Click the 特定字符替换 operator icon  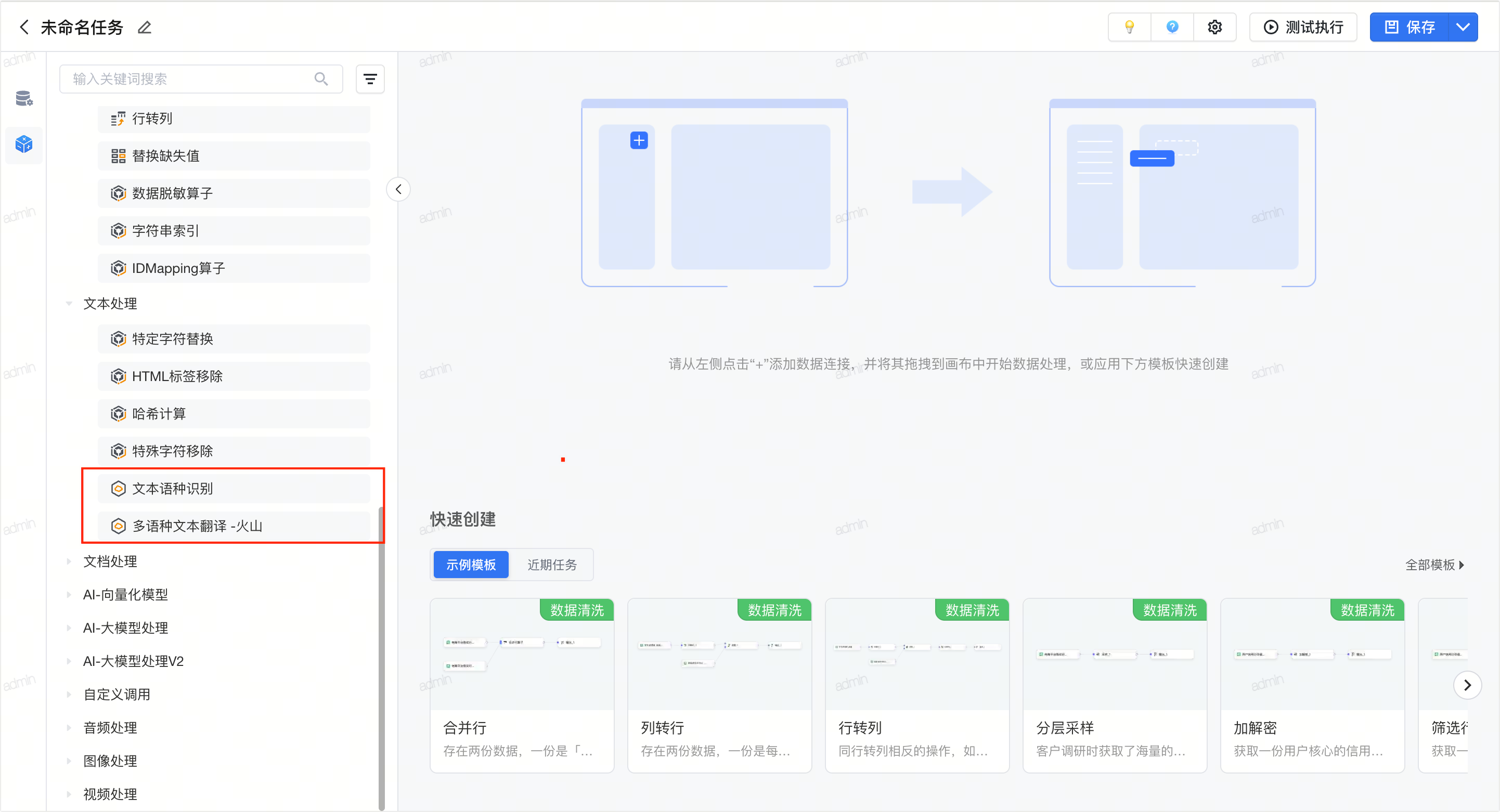tap(118, 339)
